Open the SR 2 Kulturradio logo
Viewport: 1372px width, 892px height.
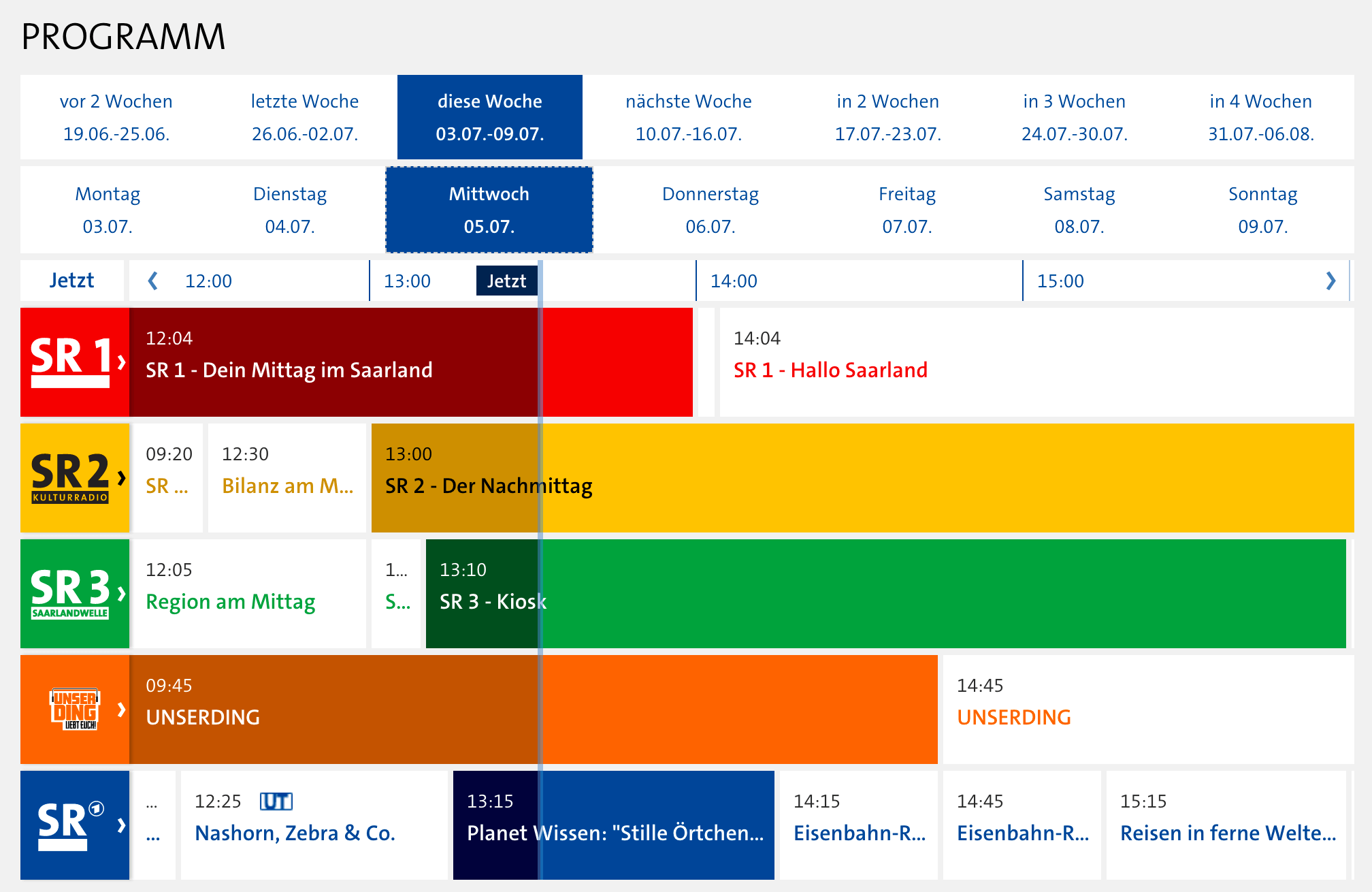[x=75, y=478]
